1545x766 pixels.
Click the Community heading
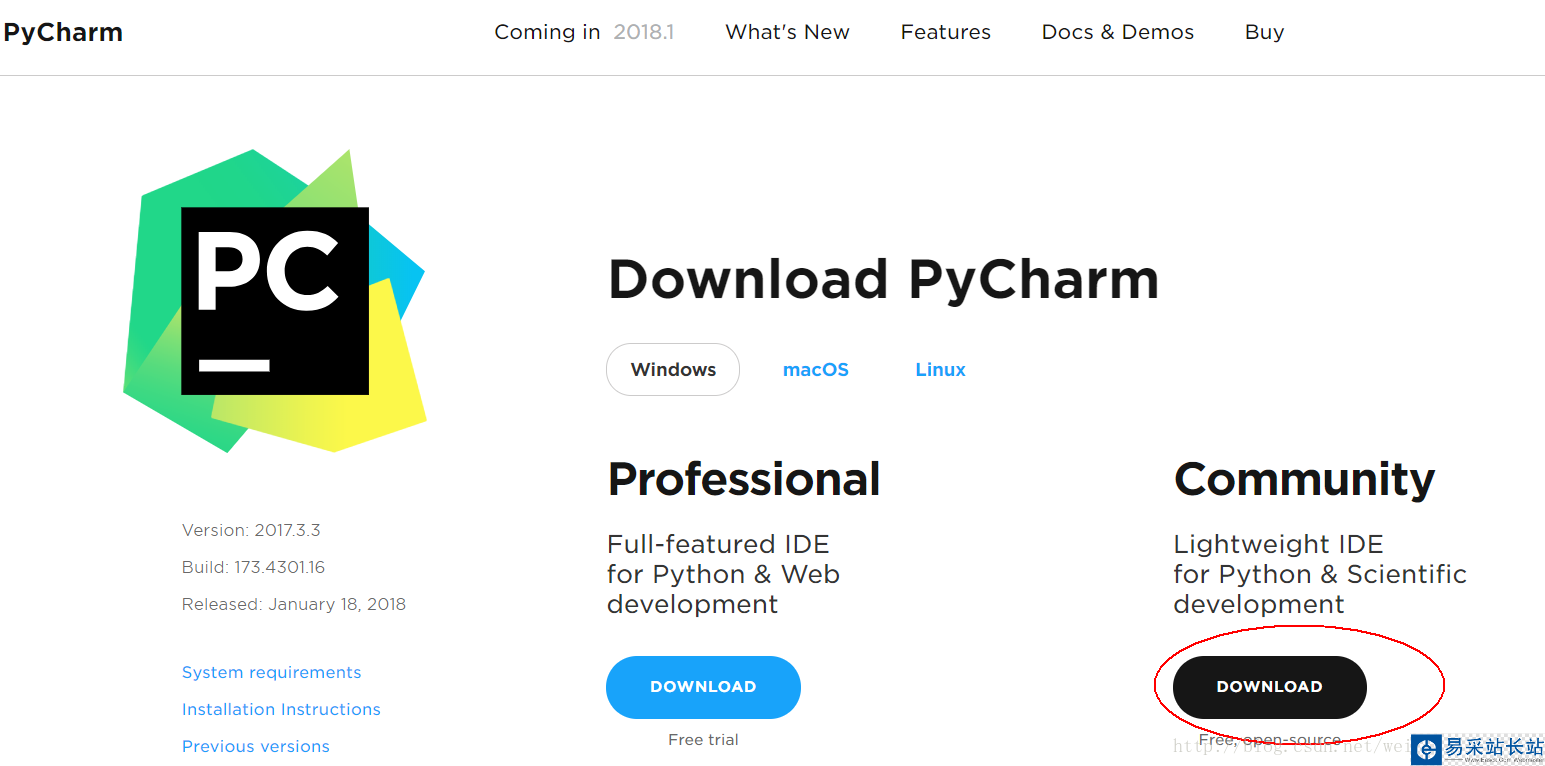1304,479
